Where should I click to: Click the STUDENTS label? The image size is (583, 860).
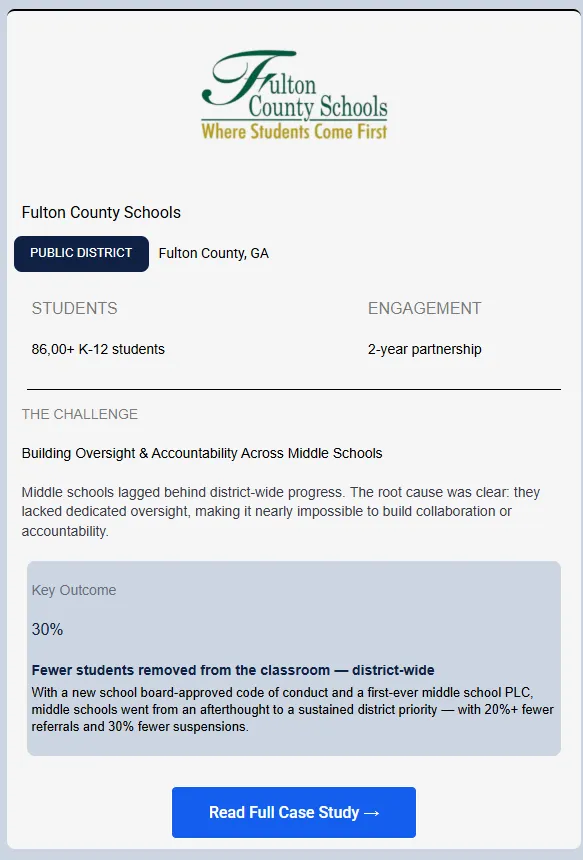pos(75,308)
